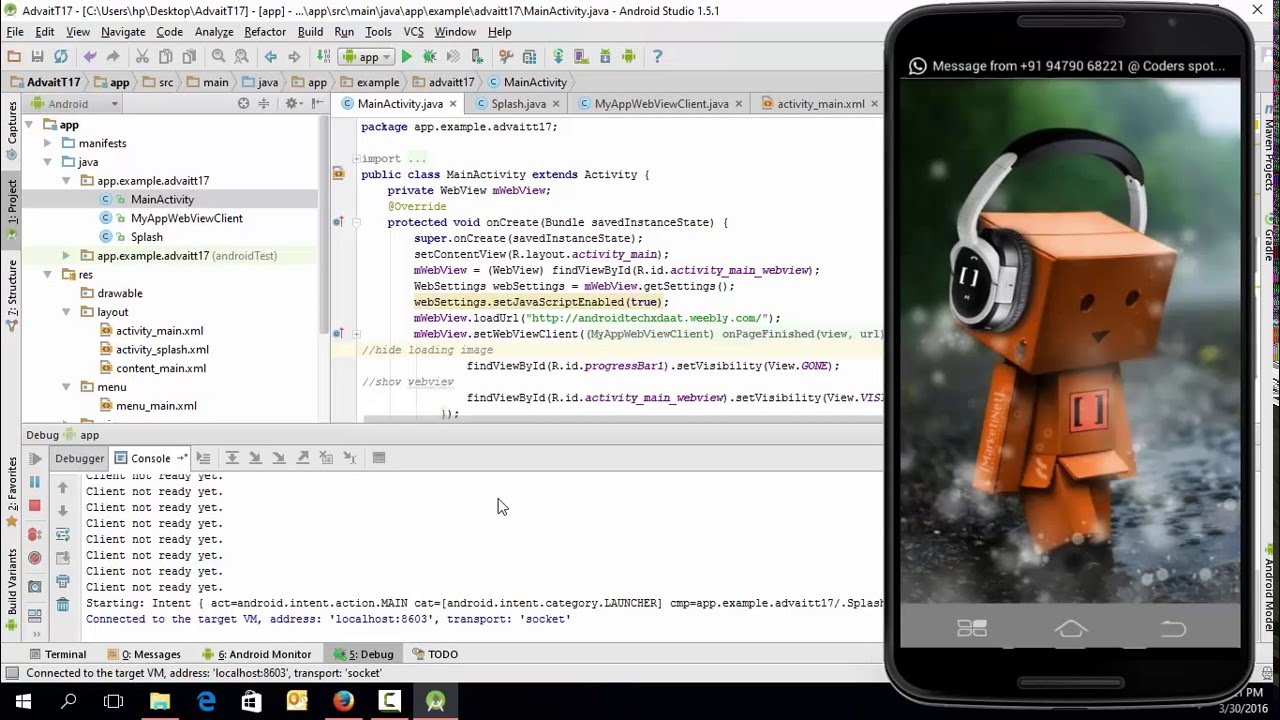Start debugging with the green bug icon
The image size is (1280, 720).
tap(429, 57)
